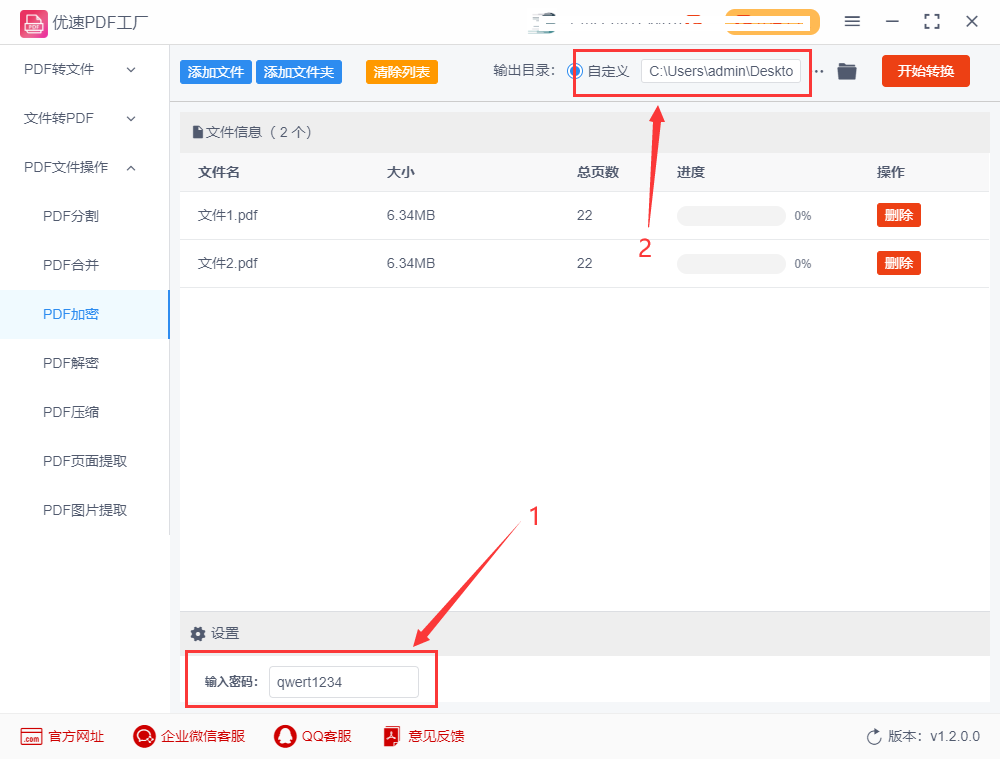Click the 进度 column header
This screenshot has height=760, width=1000.
[691, 172]
